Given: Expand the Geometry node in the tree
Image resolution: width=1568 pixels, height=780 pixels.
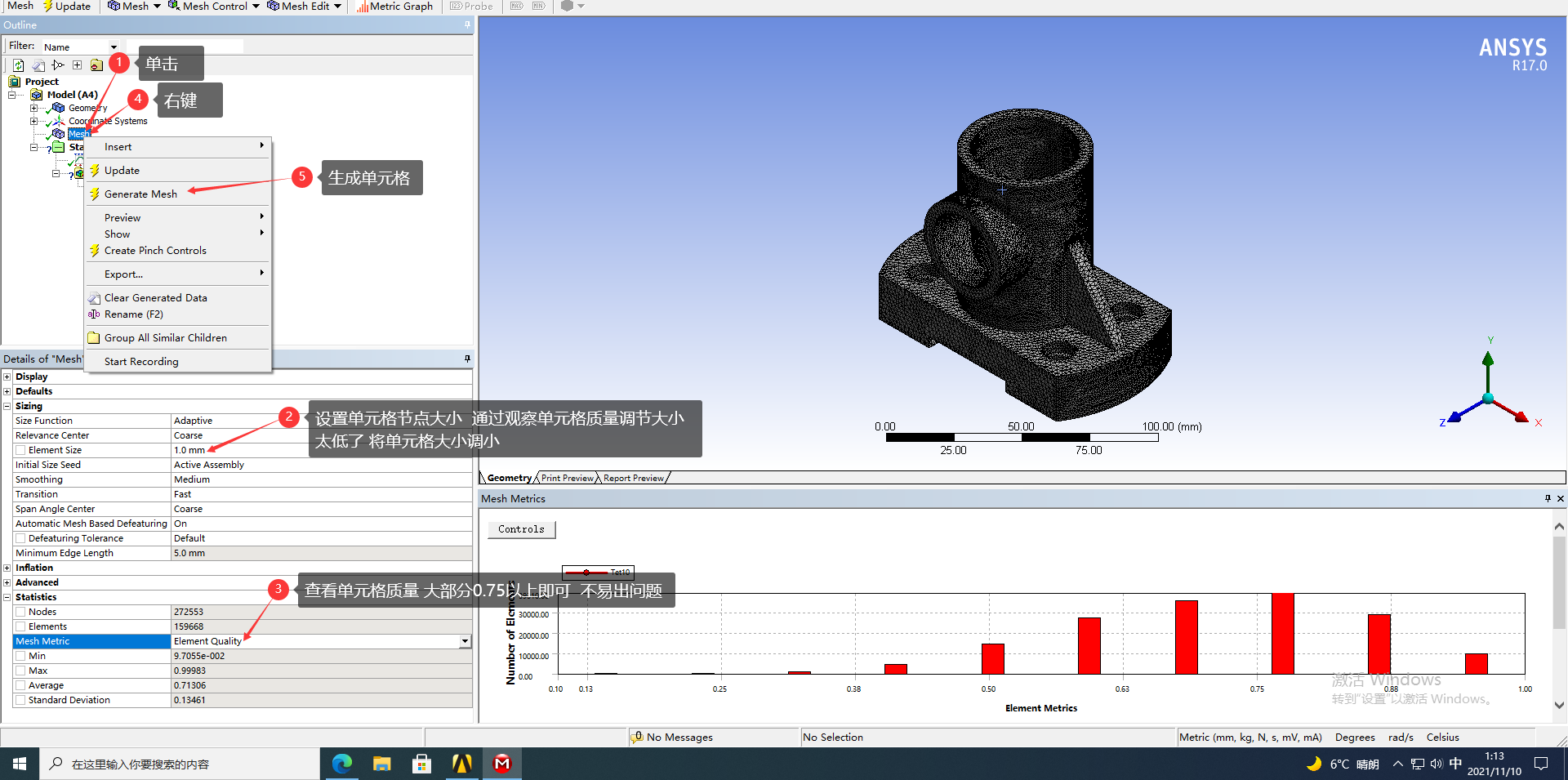Looking at the screenshot, I should coord(33,107).
